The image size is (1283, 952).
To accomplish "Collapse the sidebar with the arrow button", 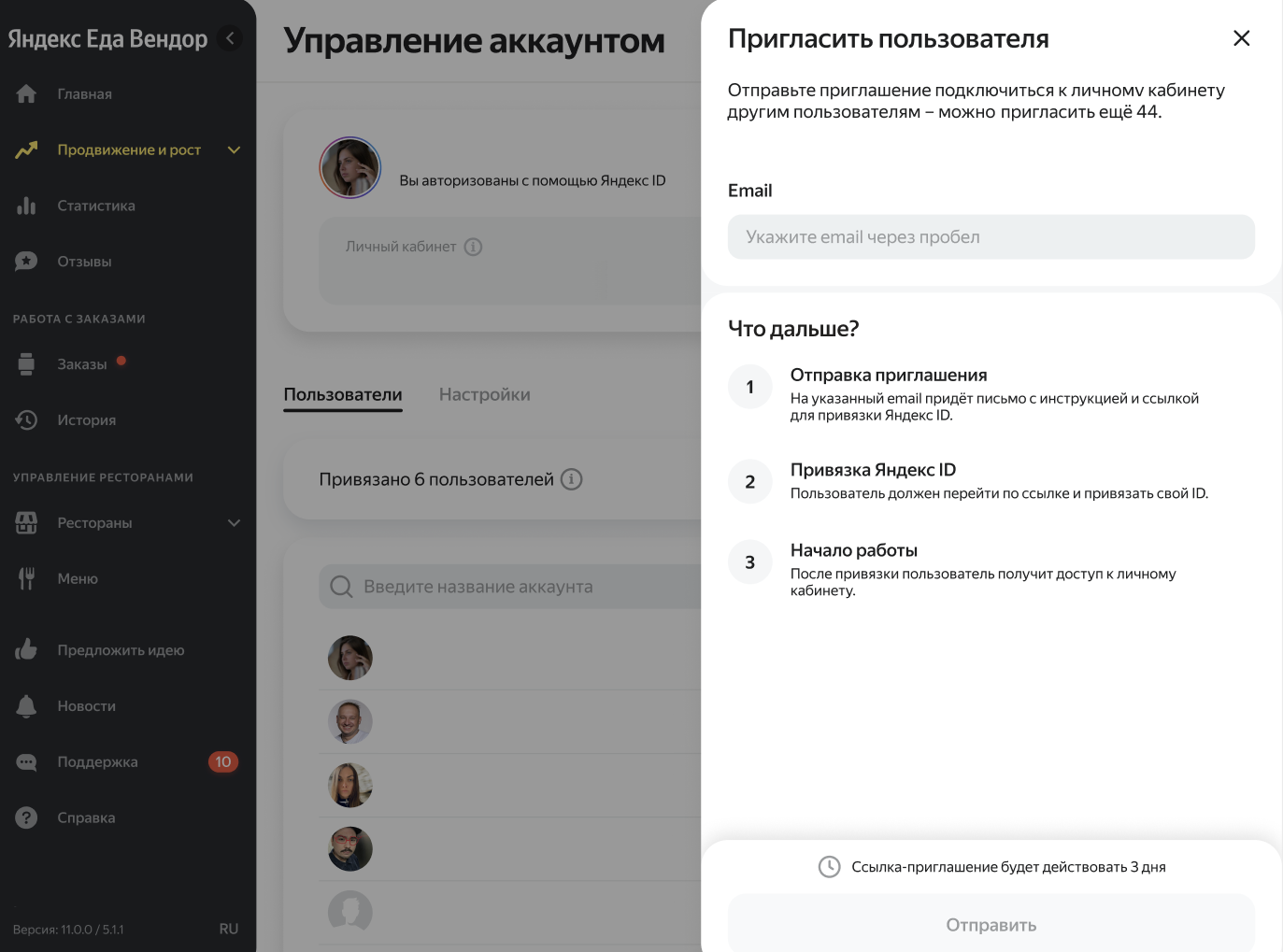I will pos(230,38).
